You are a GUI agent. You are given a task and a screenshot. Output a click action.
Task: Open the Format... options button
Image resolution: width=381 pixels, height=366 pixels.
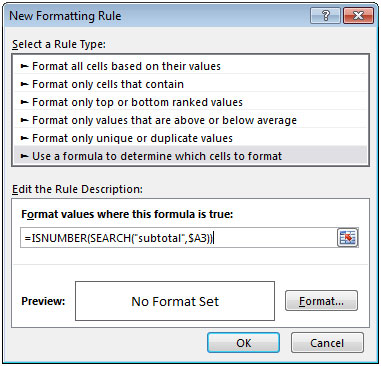(321, 301)
